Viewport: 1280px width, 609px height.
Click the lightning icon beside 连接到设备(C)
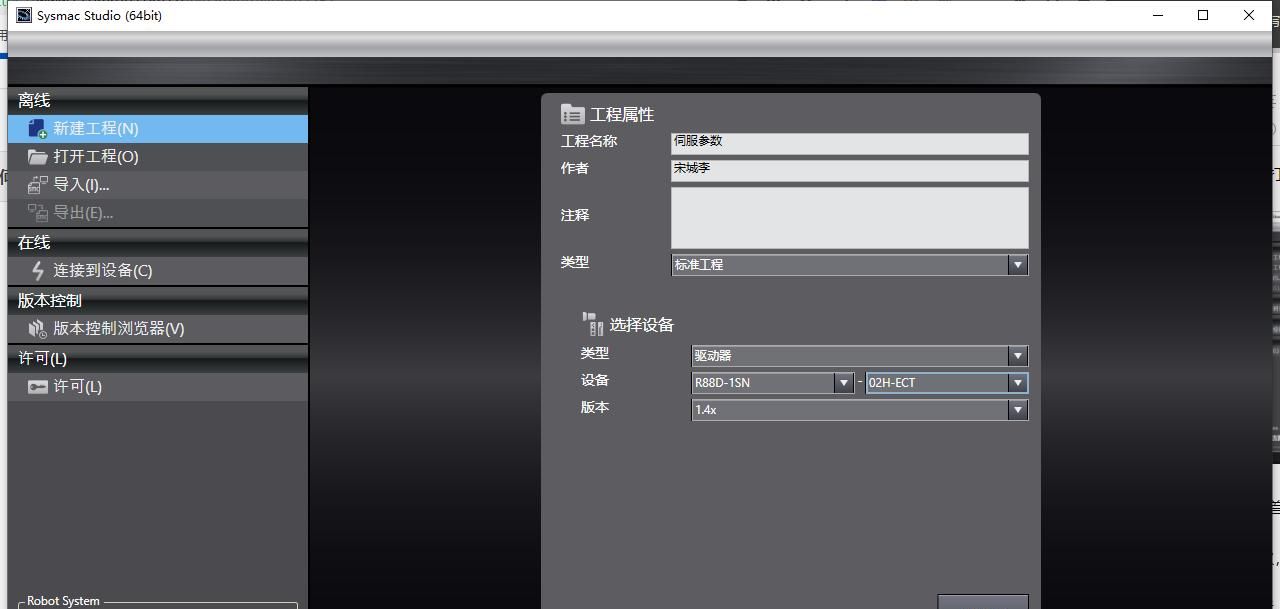tap(37, 270)
